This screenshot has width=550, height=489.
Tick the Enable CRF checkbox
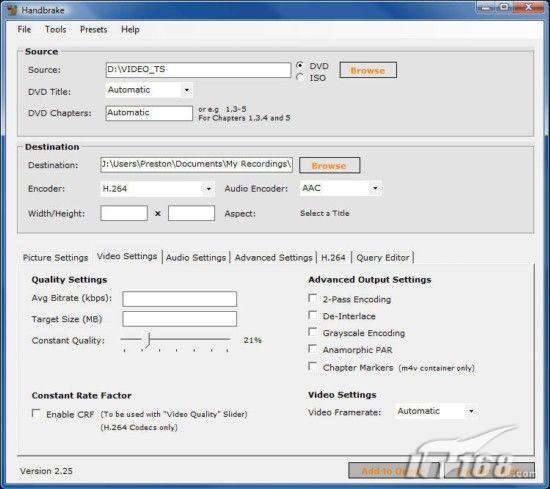36,413
